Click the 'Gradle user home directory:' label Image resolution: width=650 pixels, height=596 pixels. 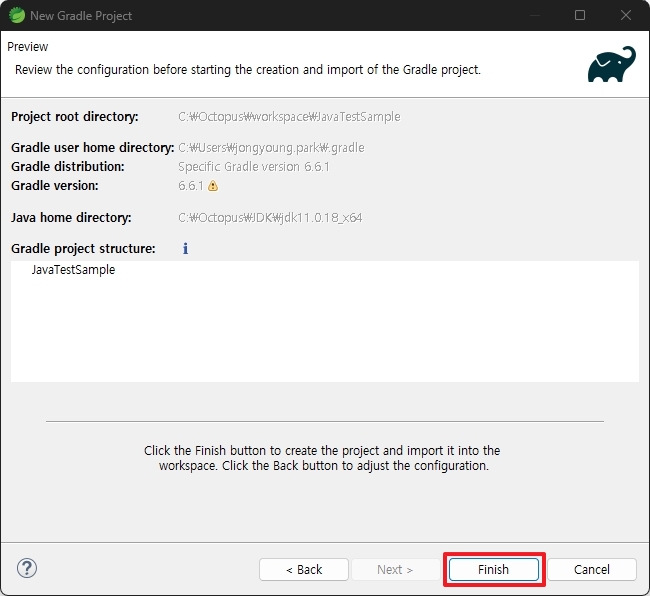pos(92,148)
